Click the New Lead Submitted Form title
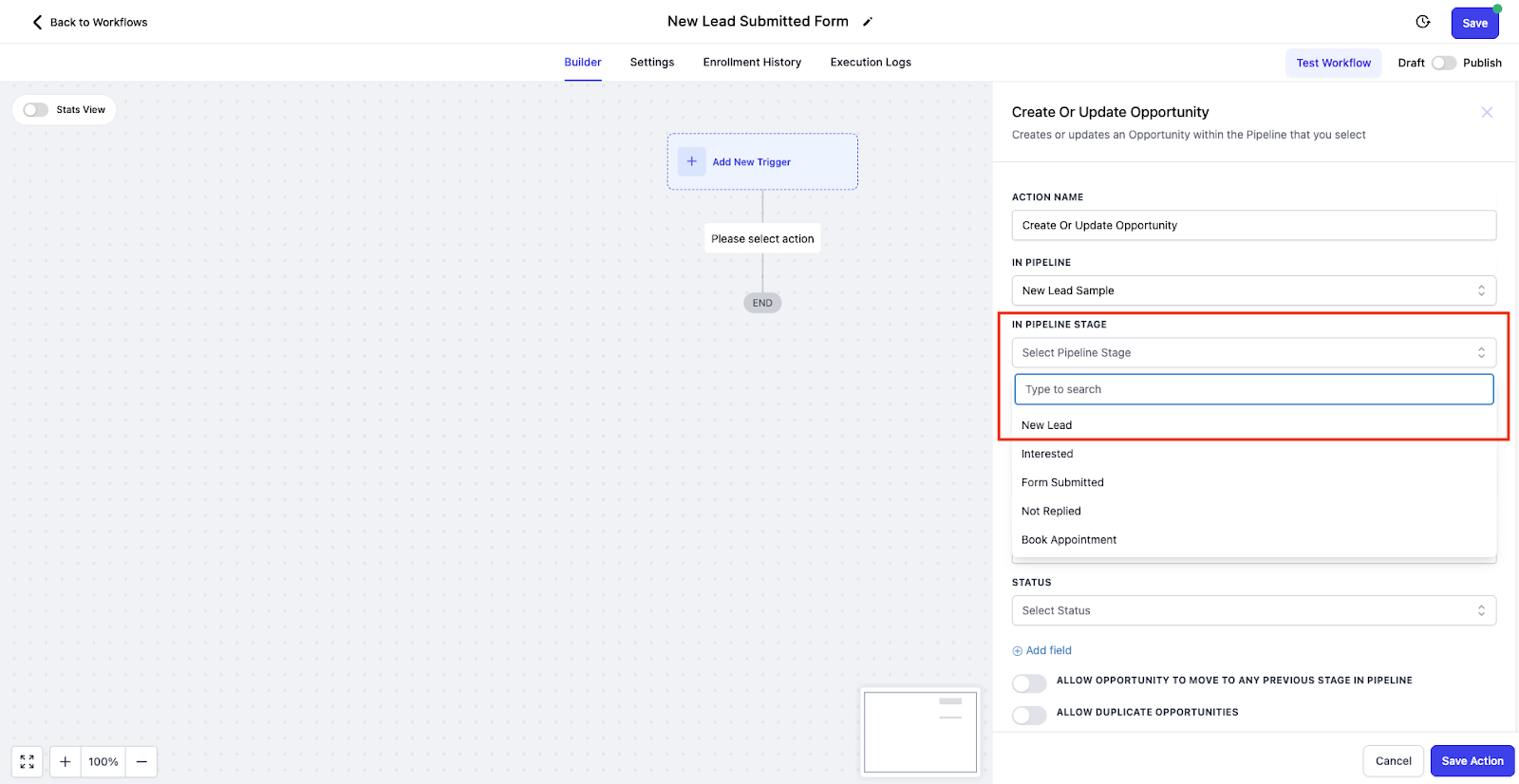Image resolution: width=1519 pixels, height=784 pixels. 758,22
